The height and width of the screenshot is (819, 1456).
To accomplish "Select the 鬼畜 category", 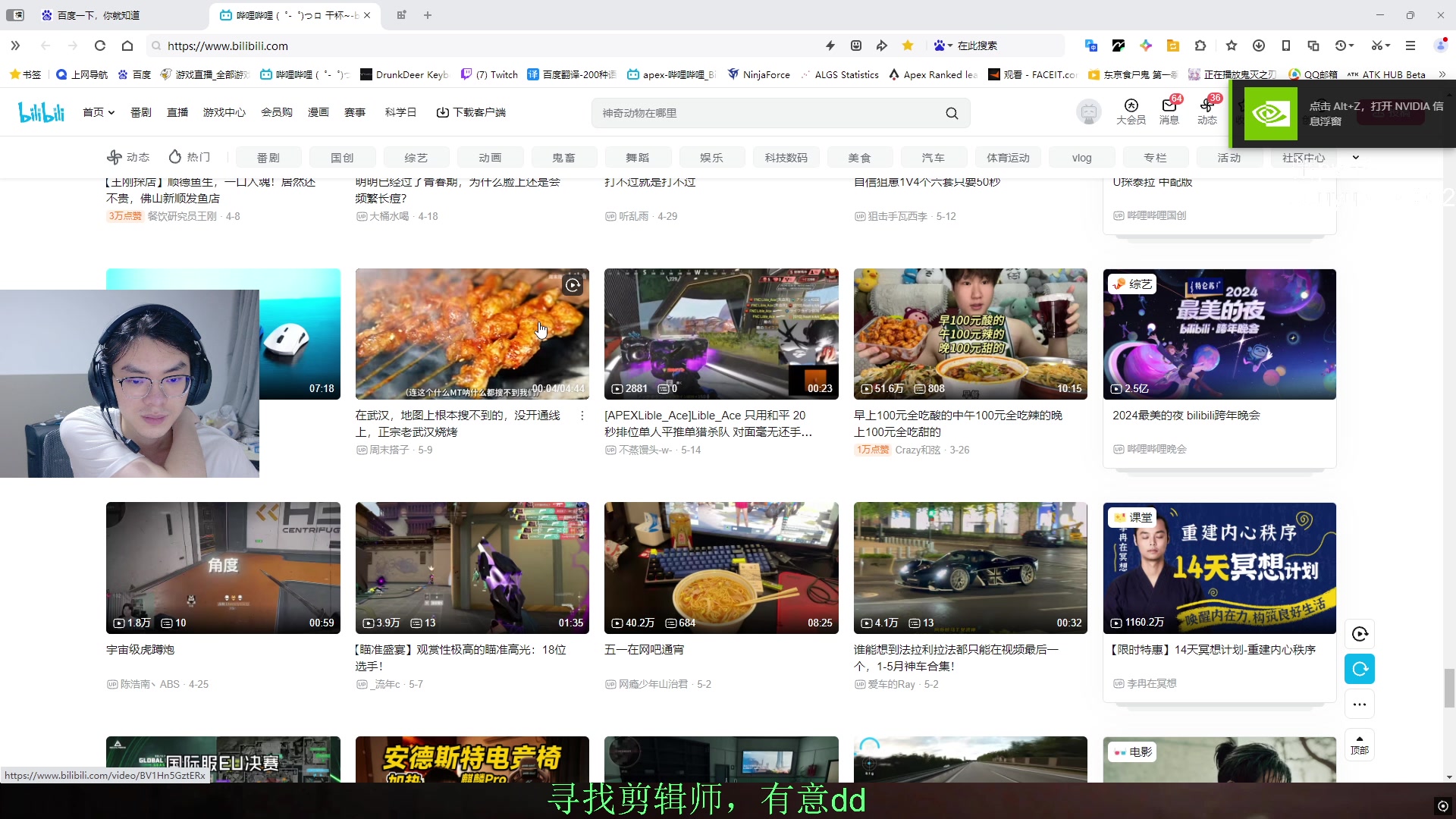I will pyautogui.click(x=563, y=158).
